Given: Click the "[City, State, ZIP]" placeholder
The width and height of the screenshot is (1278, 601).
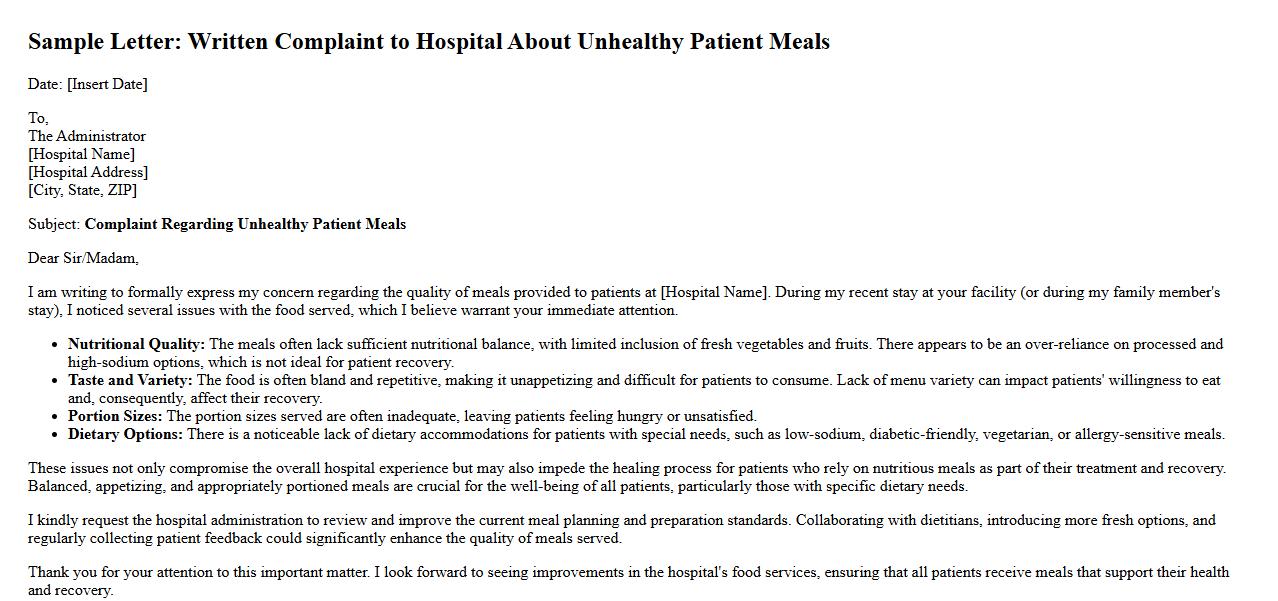Looking at the screenshot, I should click(x=82, y=190).
